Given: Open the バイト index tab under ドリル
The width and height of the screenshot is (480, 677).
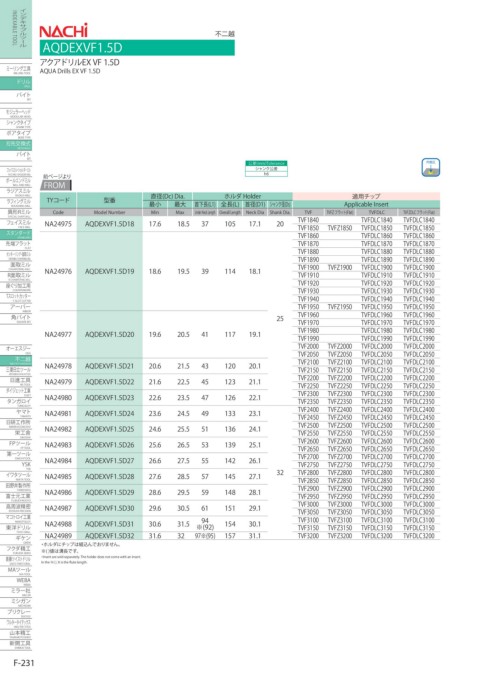Looking at the screenshot, I should (16, 95).
